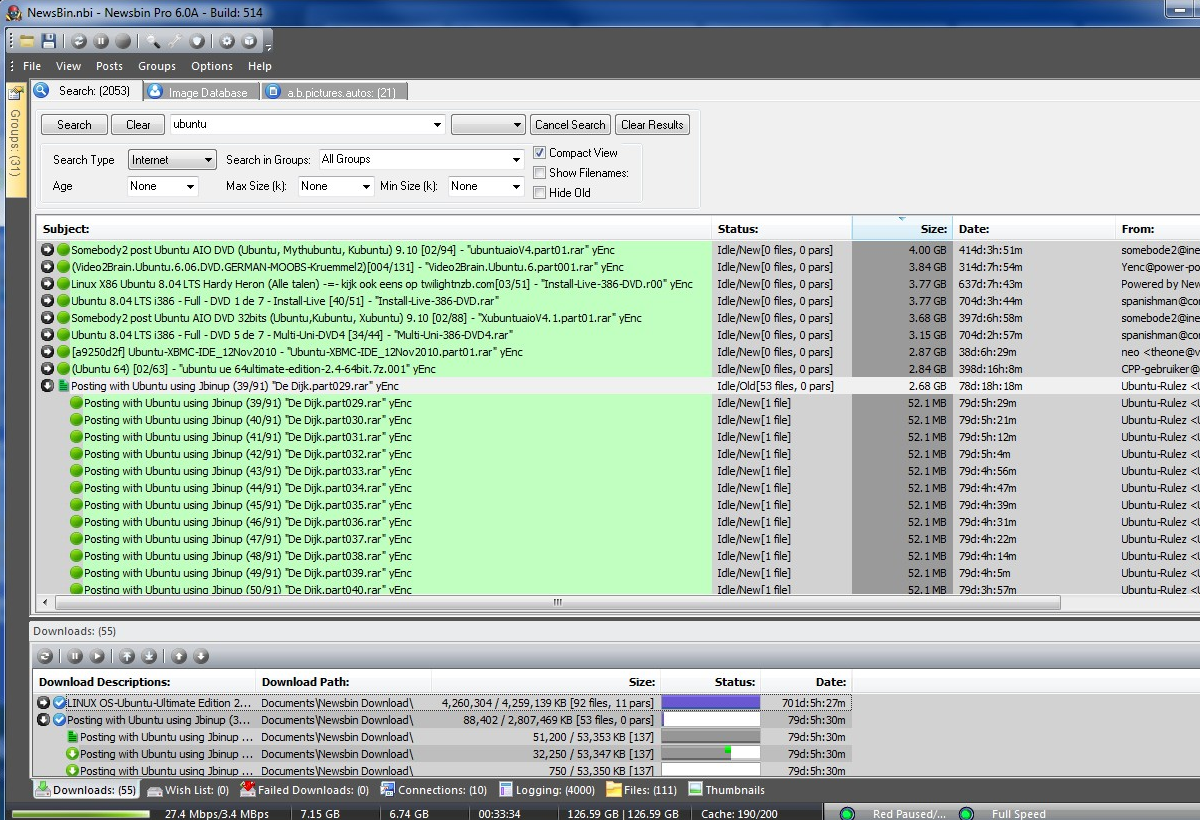
Task: Open the Help menu
Action: click(260, 66)
